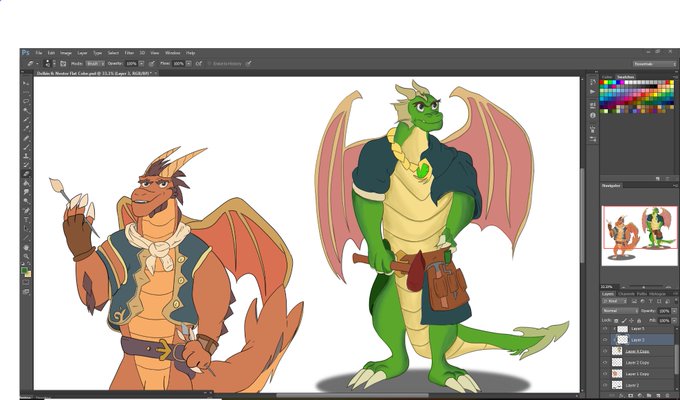The image size is (680, 400).
Task: Click the foreground color green swatch
Action: [x=24, y=270]
